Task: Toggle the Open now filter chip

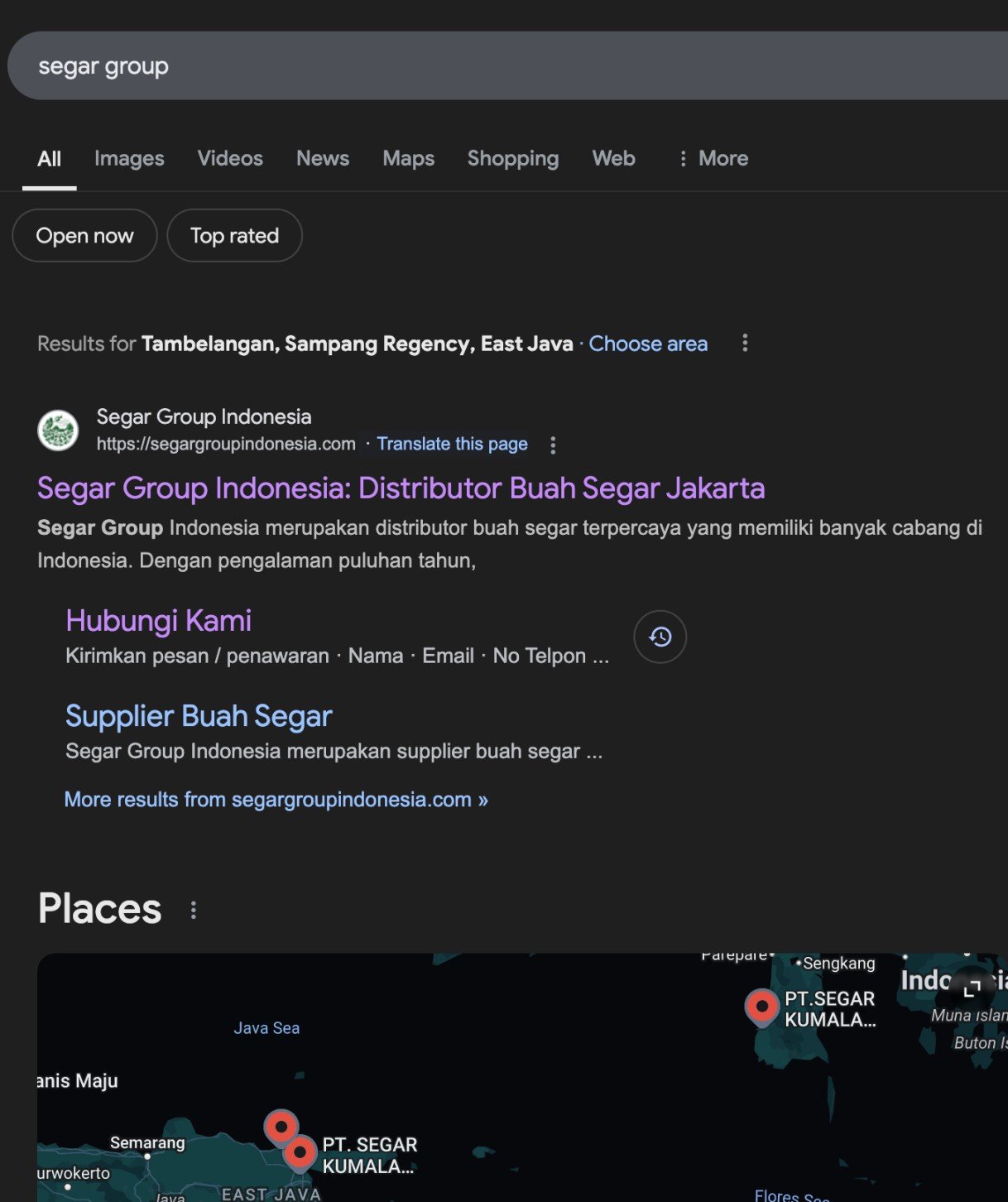Action: pyautogui.click(x=84, y=236)
